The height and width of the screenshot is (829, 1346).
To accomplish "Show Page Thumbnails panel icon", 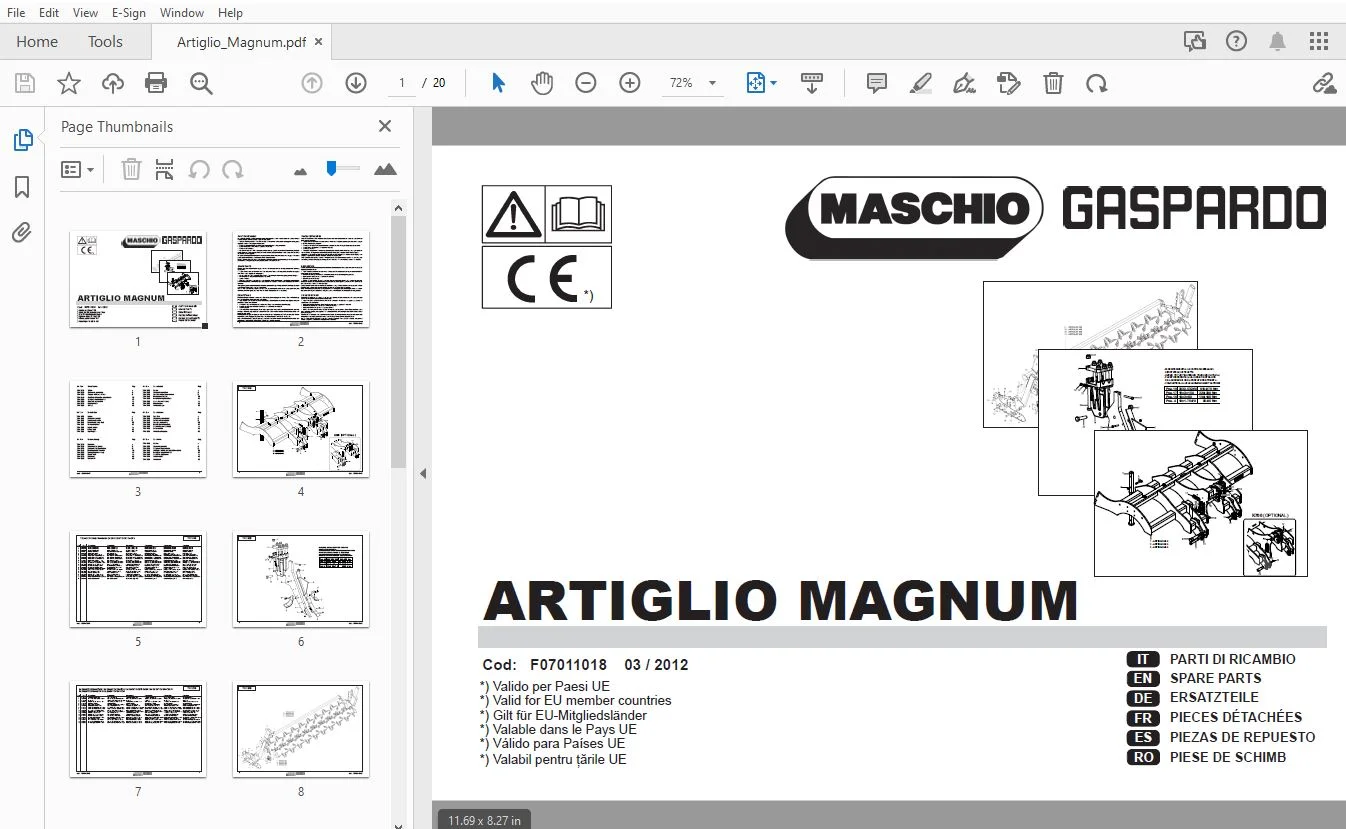I will 22,140.
